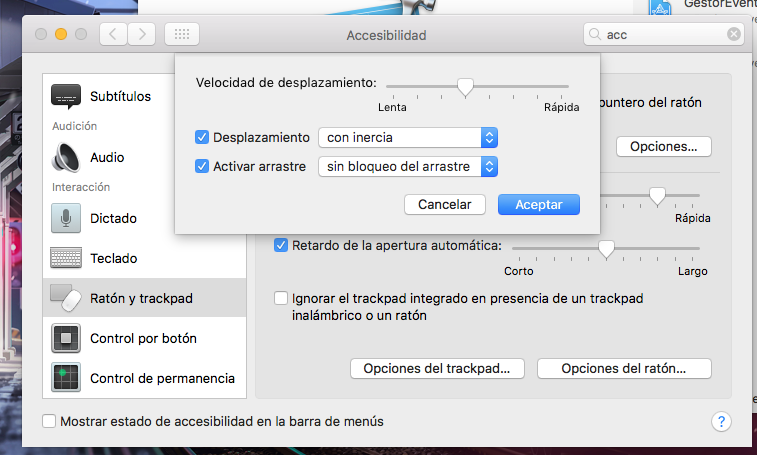Dismiss dialog with Cancelar button
This screenshot has width=757, height=455.
coord(445,205)
